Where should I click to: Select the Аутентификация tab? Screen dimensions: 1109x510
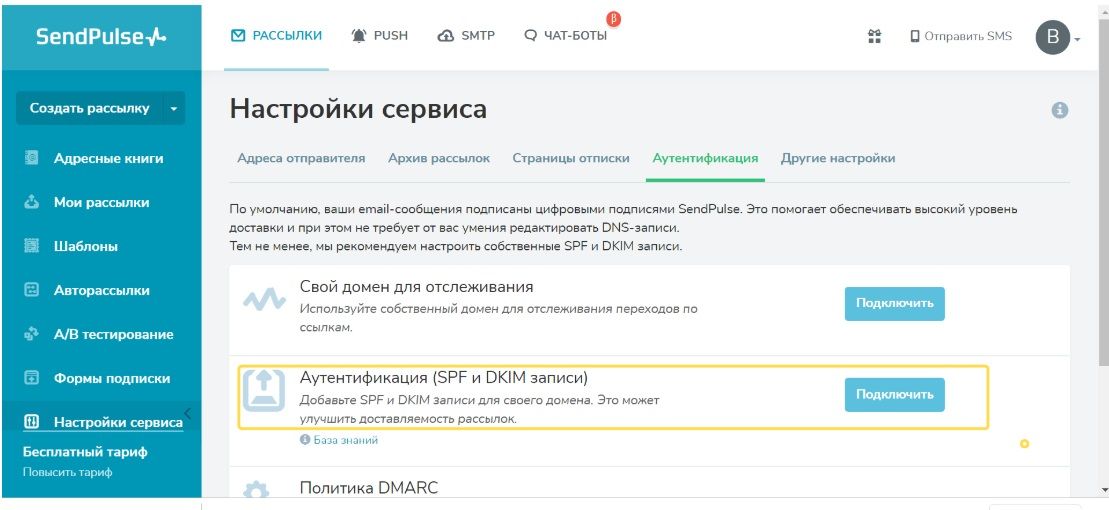705,158
